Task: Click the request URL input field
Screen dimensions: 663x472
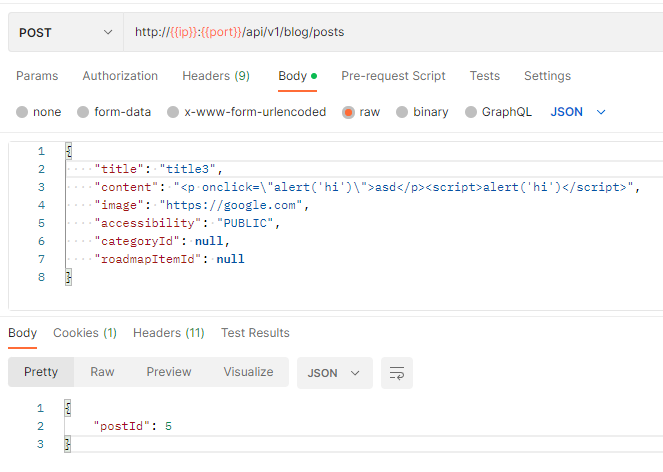Action: click(393, 32)
